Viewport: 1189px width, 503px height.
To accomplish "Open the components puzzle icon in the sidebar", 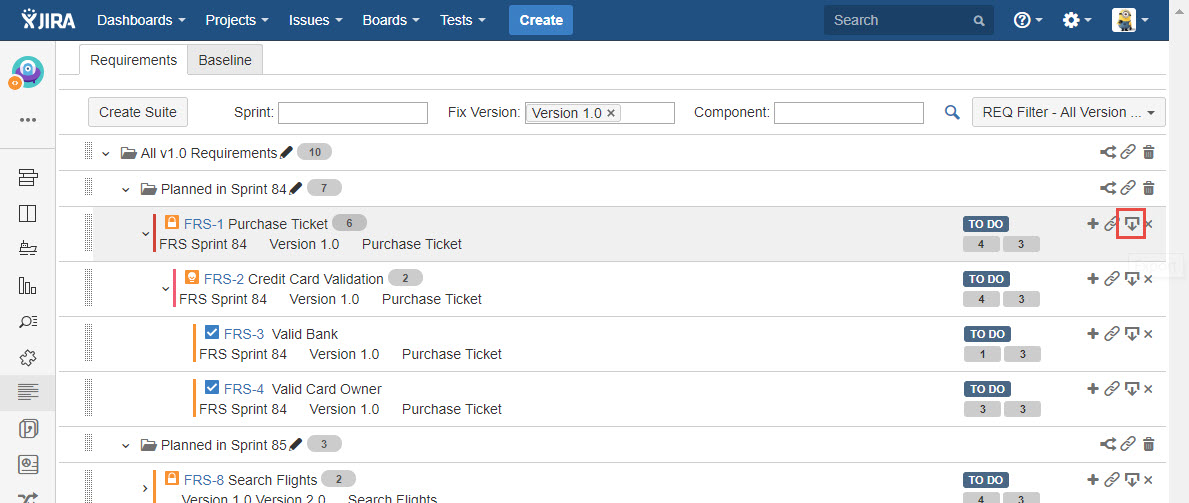I will [28, 357].
